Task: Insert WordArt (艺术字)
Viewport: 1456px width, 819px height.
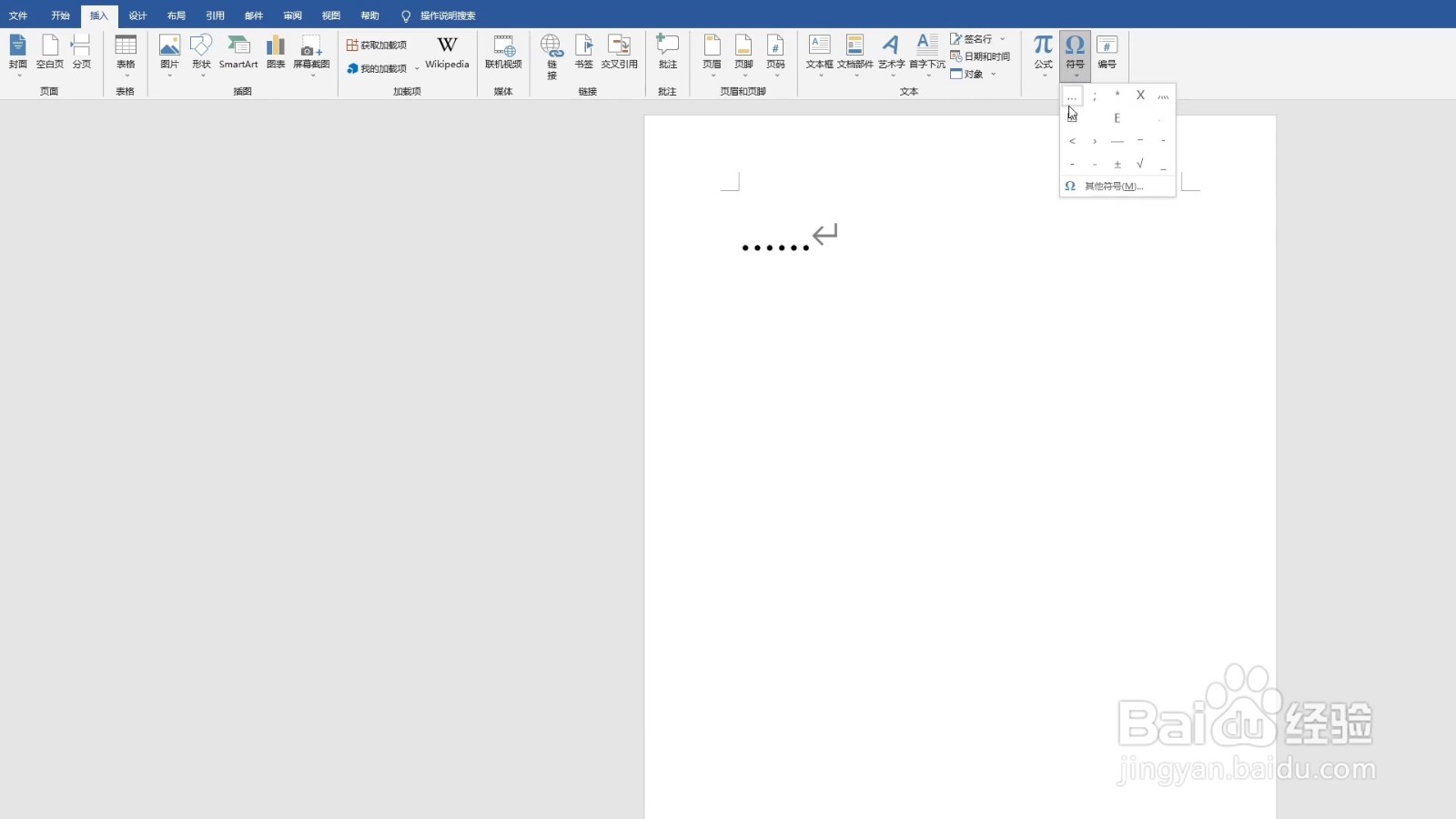Action: click(891, 55)
